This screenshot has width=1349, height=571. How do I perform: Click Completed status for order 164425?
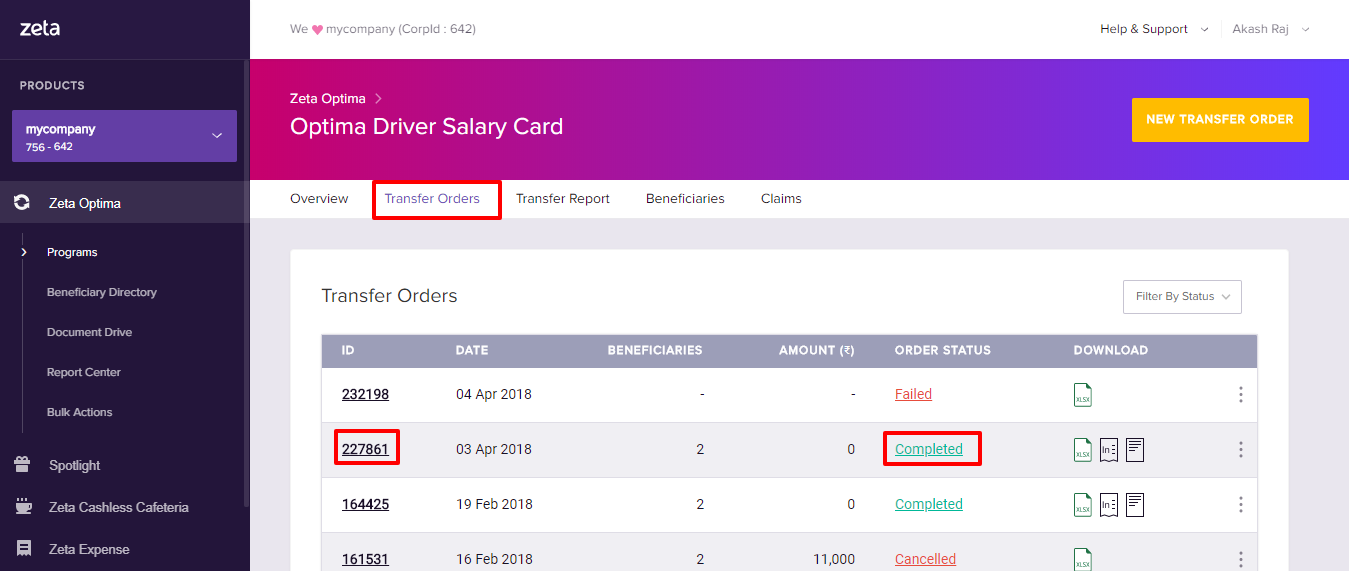(929, 505)
